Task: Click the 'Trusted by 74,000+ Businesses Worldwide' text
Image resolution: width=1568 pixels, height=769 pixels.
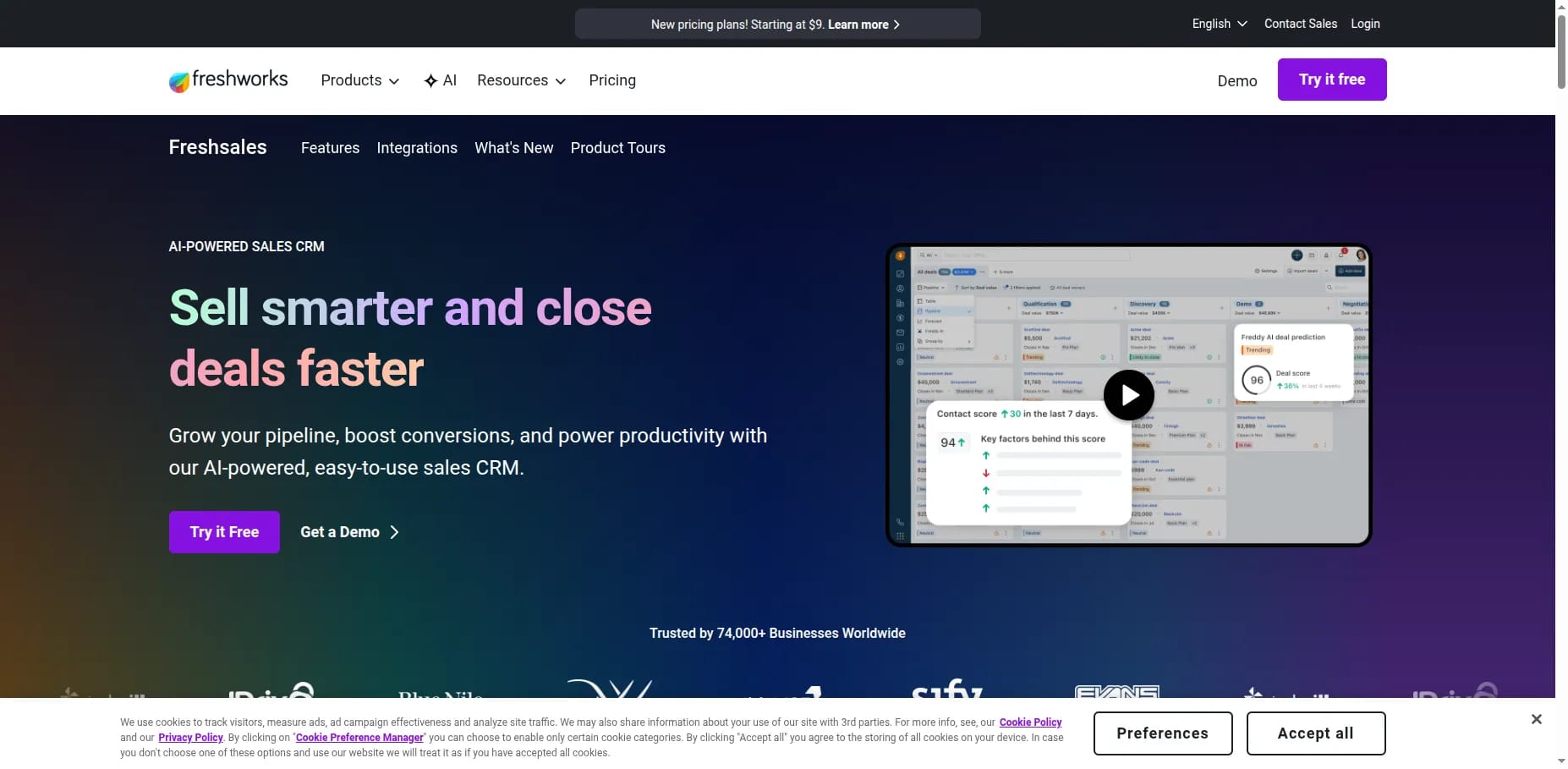Action: [777, 634]
